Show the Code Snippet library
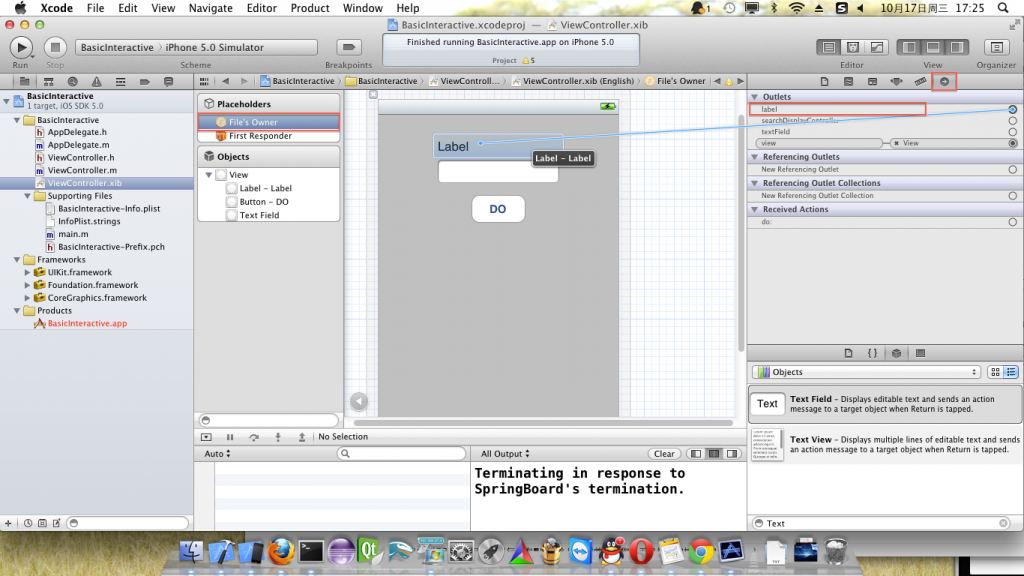 click(x=872, y=353)
